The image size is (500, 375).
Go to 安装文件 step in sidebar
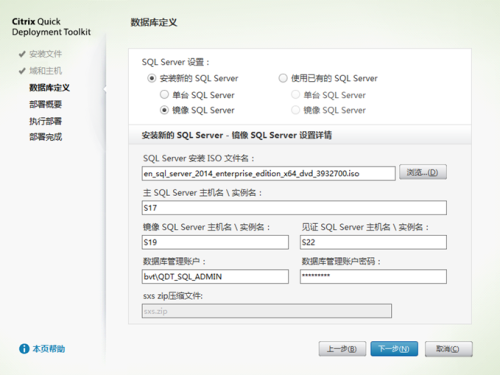point(46,54)
